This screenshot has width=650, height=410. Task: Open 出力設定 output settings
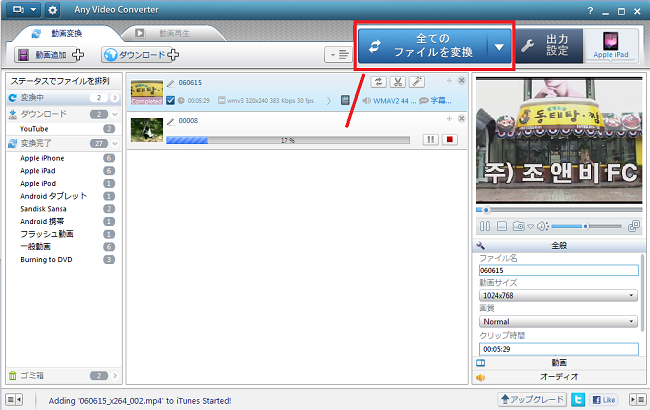549,46
